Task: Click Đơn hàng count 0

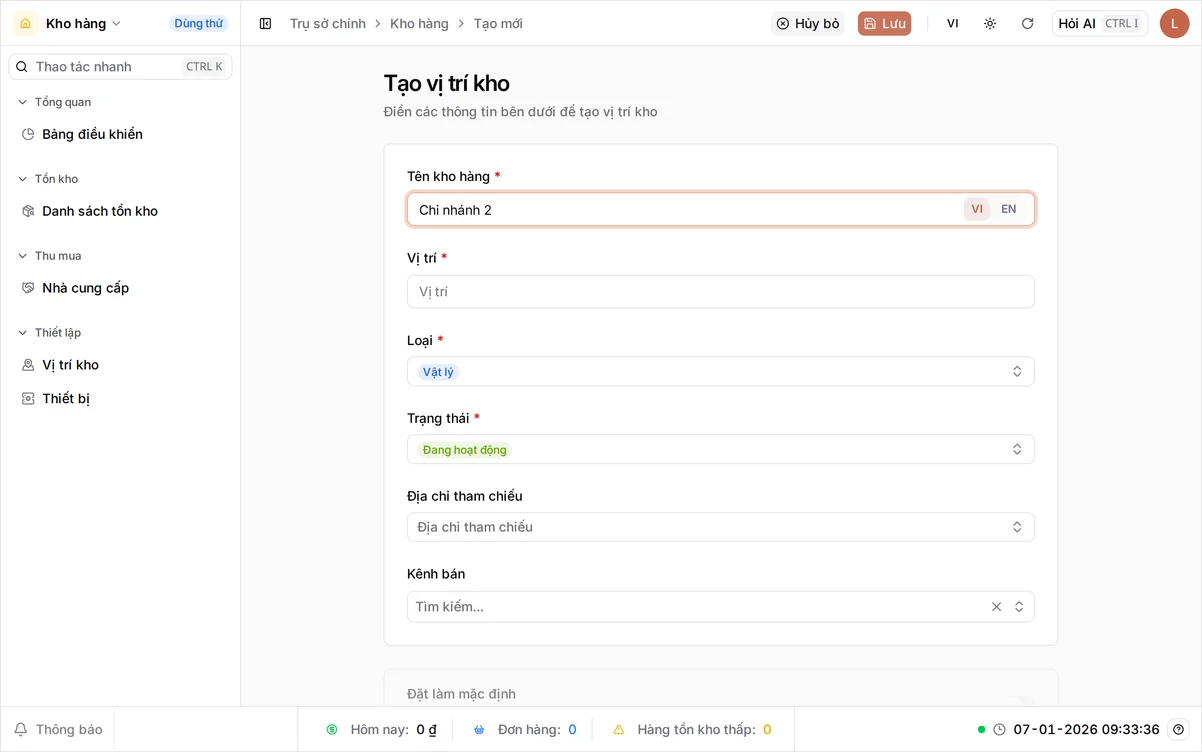Action: coord(572,730)
